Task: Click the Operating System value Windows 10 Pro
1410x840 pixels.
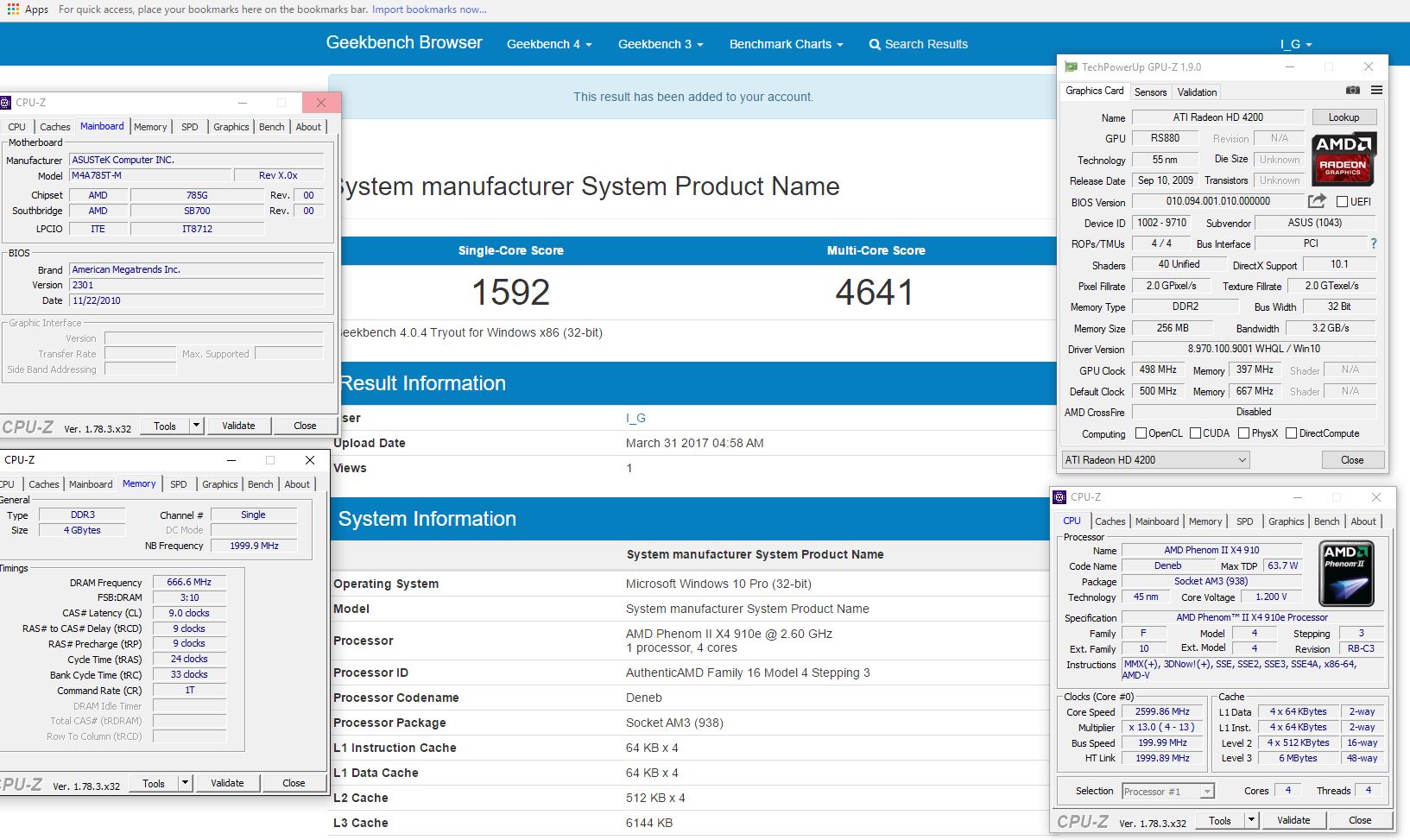Action: [x=718, y=584]
